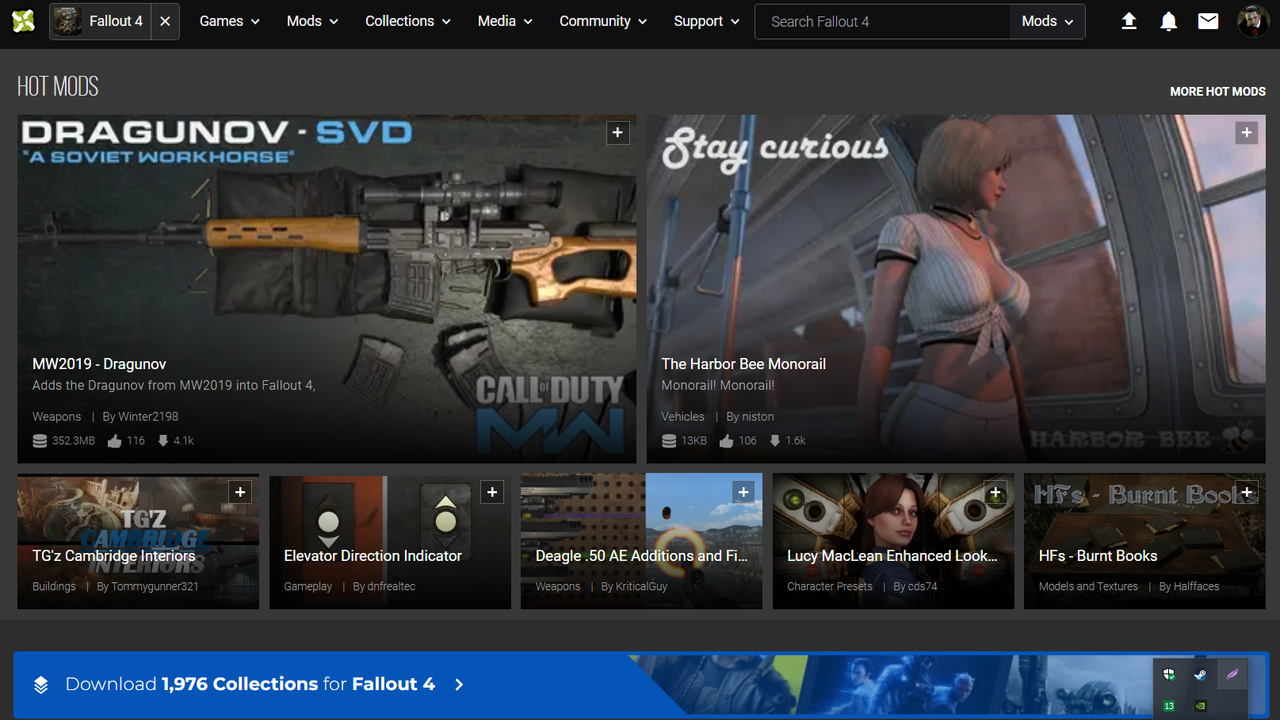Open the notifications bell
The width and height of the screenshot is (1280, 720).
[x=1168, y=21]
